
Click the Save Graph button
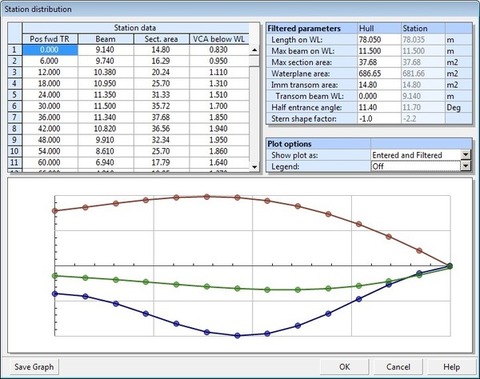(34, 367)
